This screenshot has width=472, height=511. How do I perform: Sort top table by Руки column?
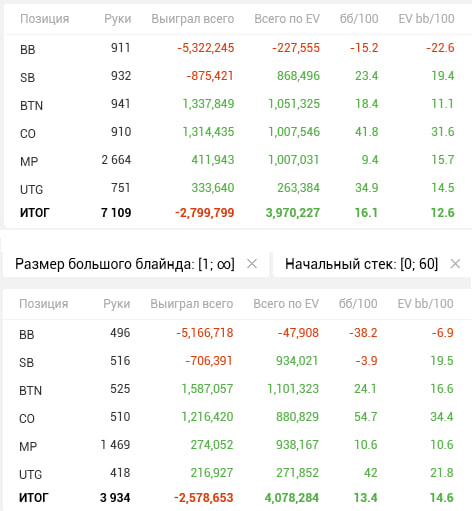[118, 19]
